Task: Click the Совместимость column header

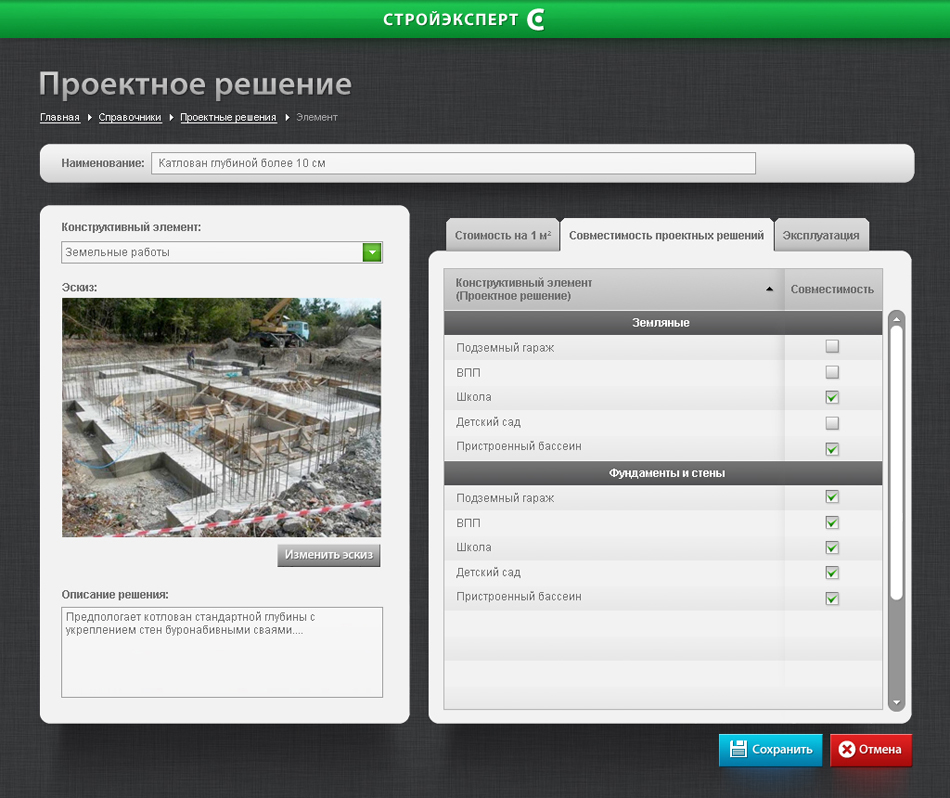Action: (832, 290)
